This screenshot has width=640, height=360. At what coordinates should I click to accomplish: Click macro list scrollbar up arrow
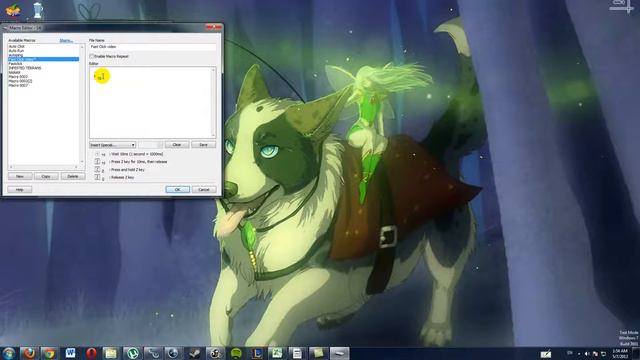click(82, 47)
